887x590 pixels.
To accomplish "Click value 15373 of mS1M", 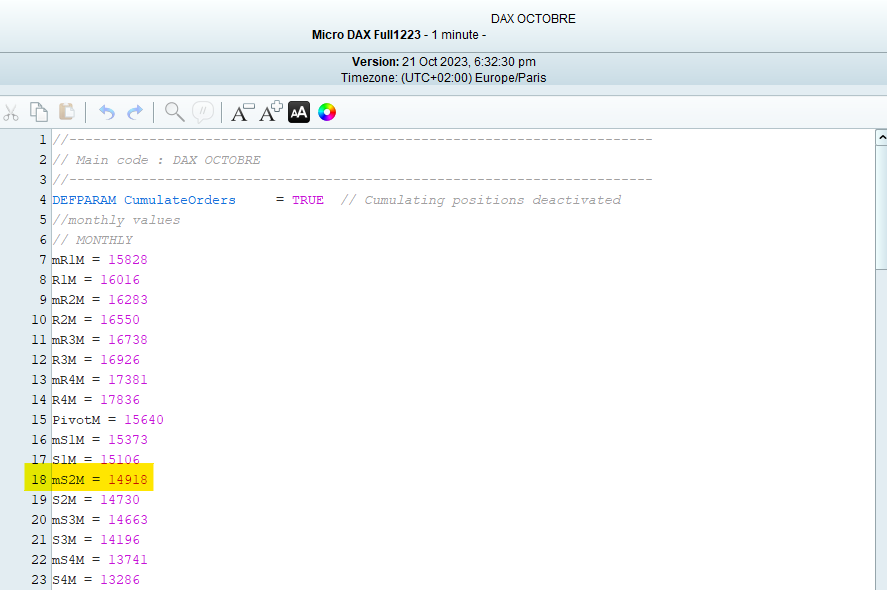I will pos(128,440).
